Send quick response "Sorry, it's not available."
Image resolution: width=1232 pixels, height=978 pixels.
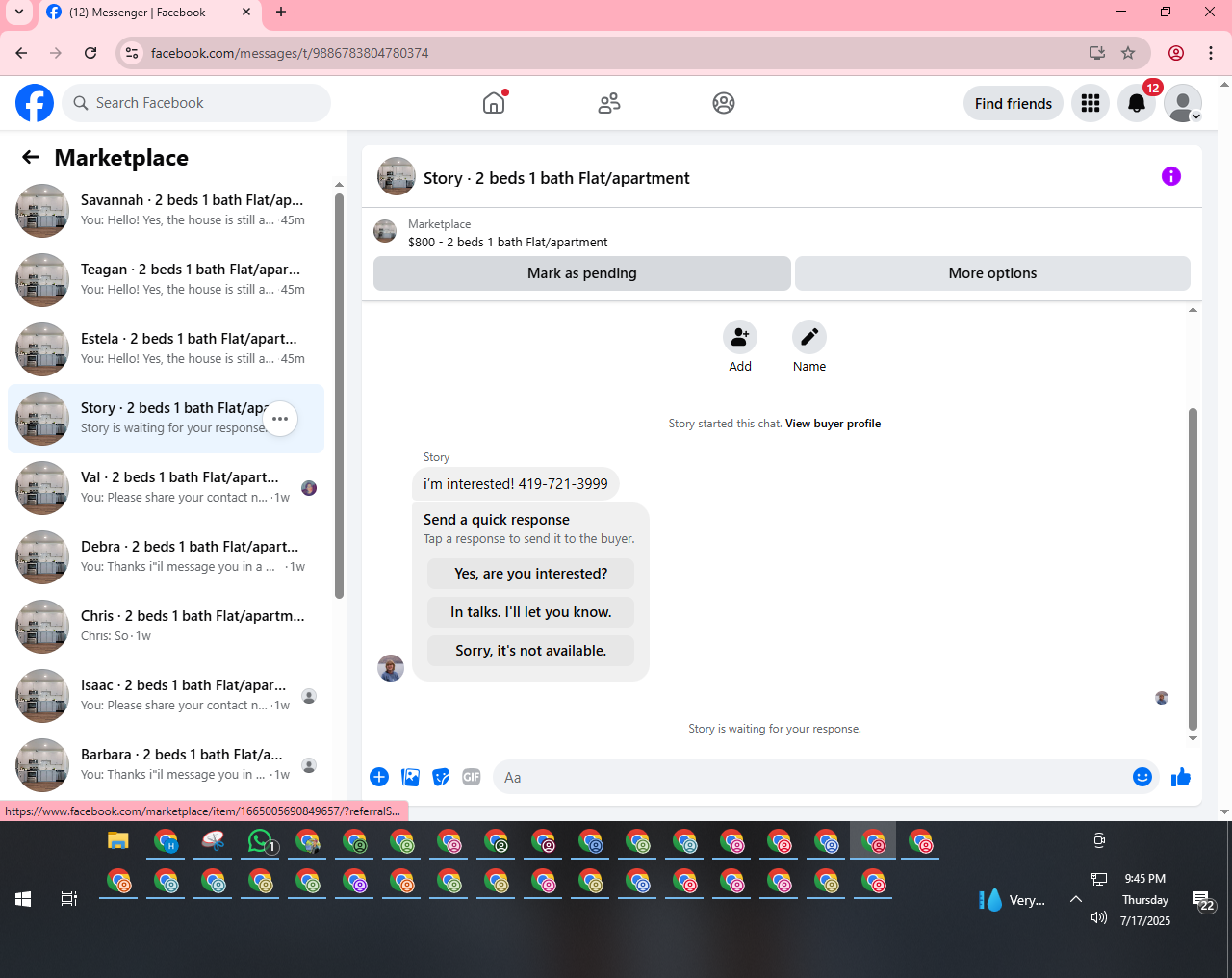point(531,651)
